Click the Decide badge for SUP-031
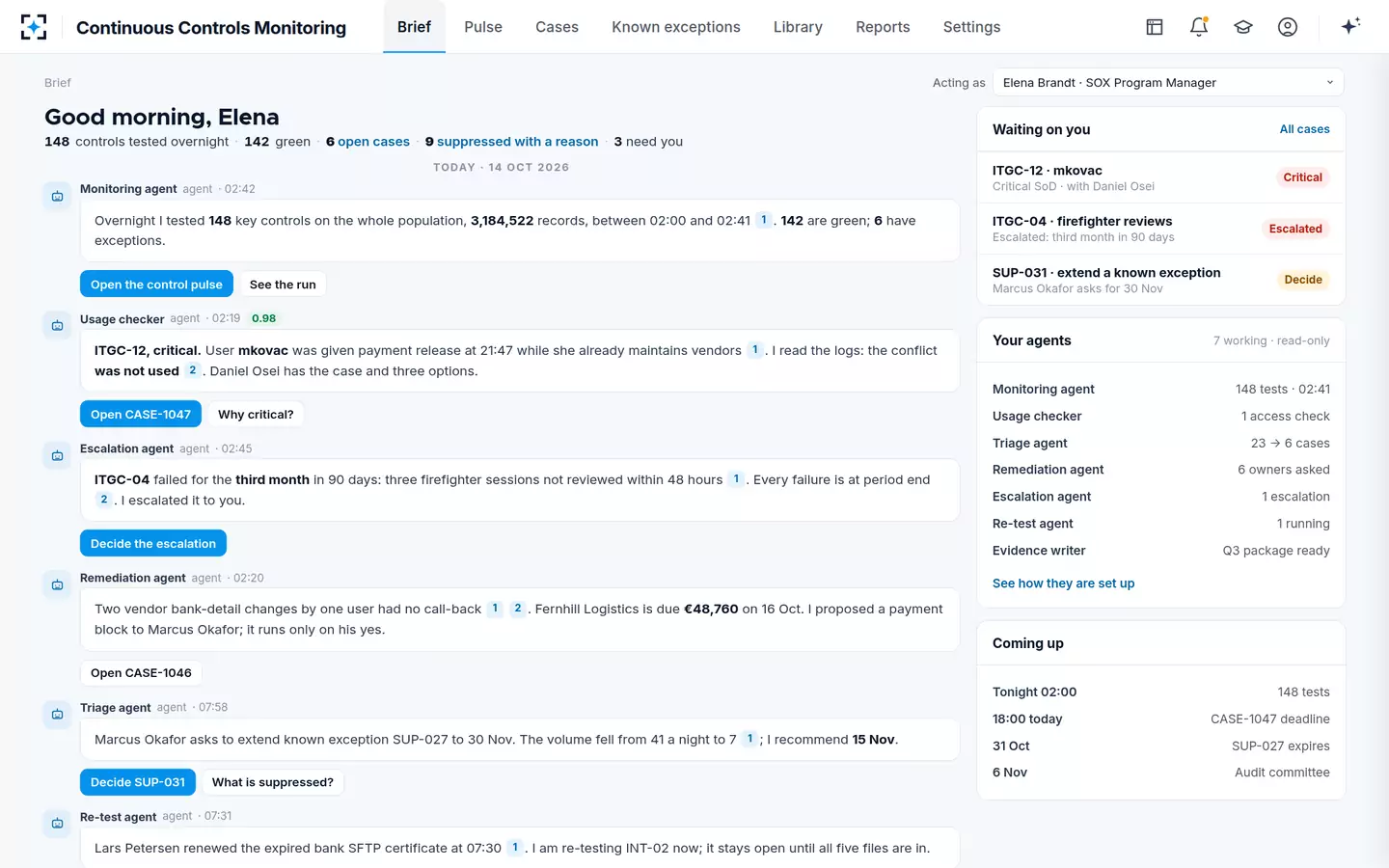This screenshot has width=1389, height=868. [x=1303, y=280]
